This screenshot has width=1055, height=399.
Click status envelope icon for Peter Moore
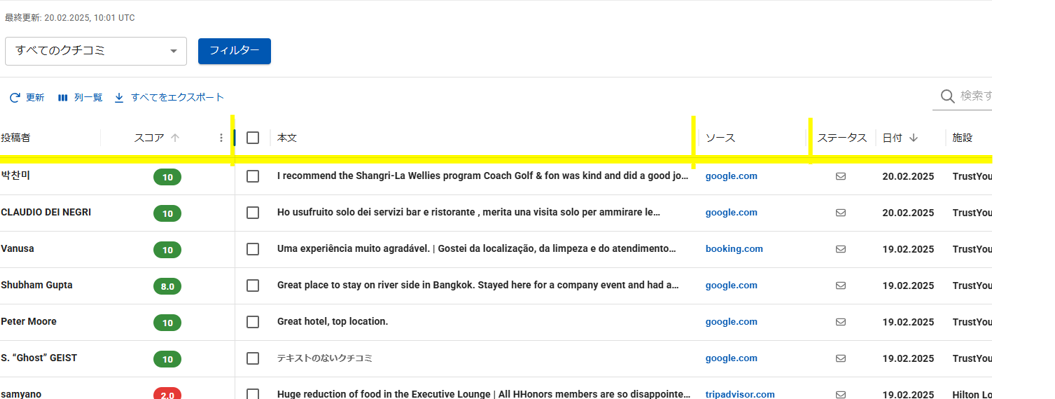[x=840, y=322]
